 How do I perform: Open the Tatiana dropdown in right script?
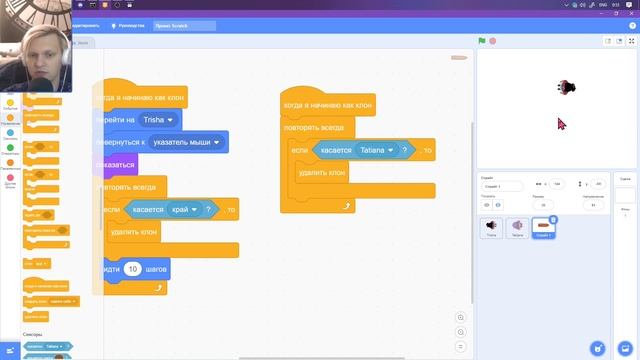pyautogui.click(x=376, y=150)
